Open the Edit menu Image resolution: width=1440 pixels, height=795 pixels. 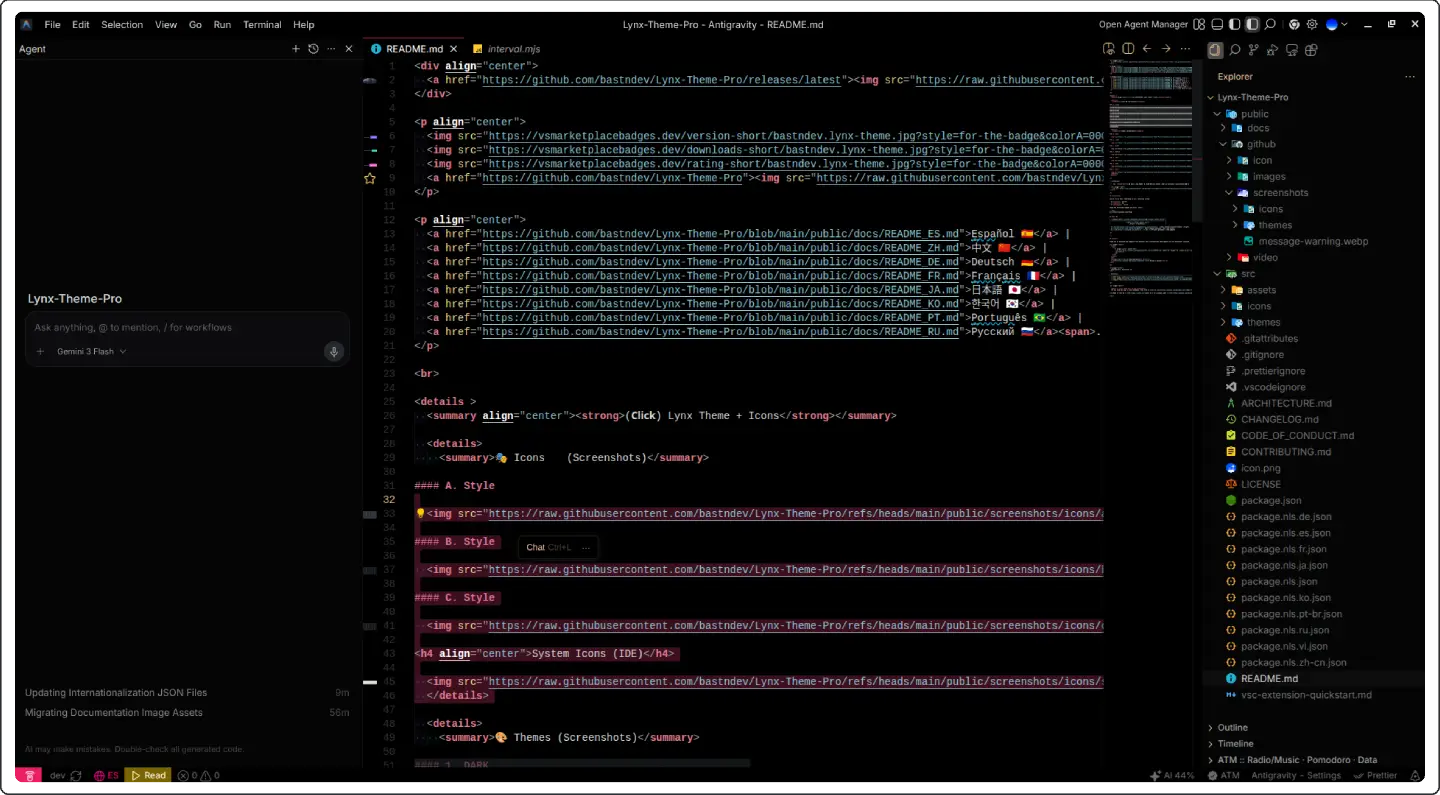[x=81, y=24]
